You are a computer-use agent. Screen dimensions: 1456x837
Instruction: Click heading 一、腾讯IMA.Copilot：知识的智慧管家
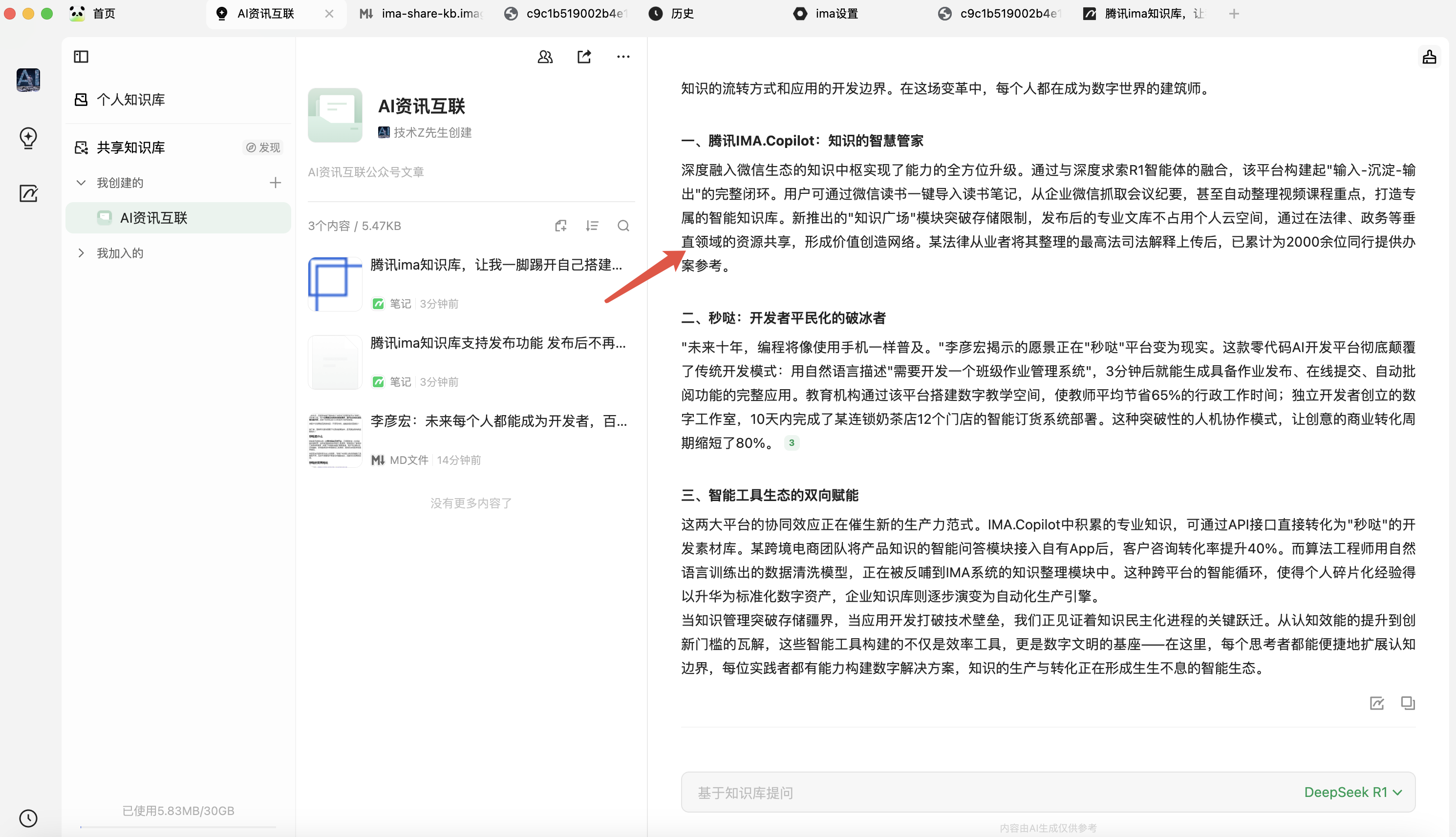[802, 141]
